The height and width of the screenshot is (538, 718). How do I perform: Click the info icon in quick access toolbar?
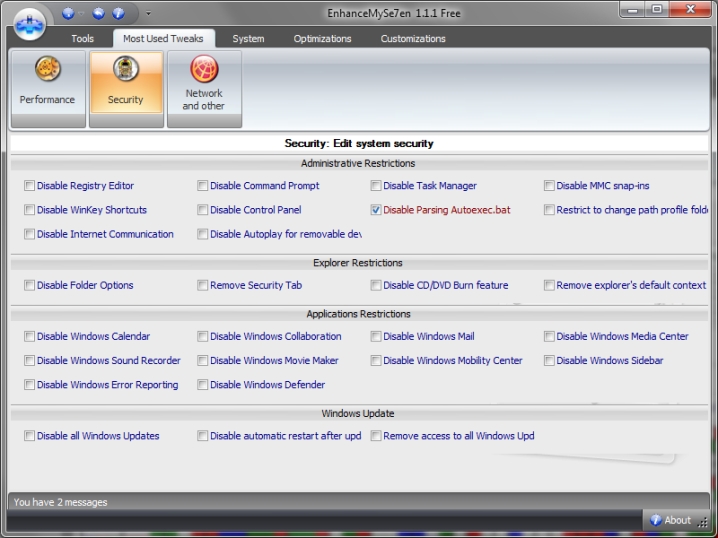click(119, 13)
